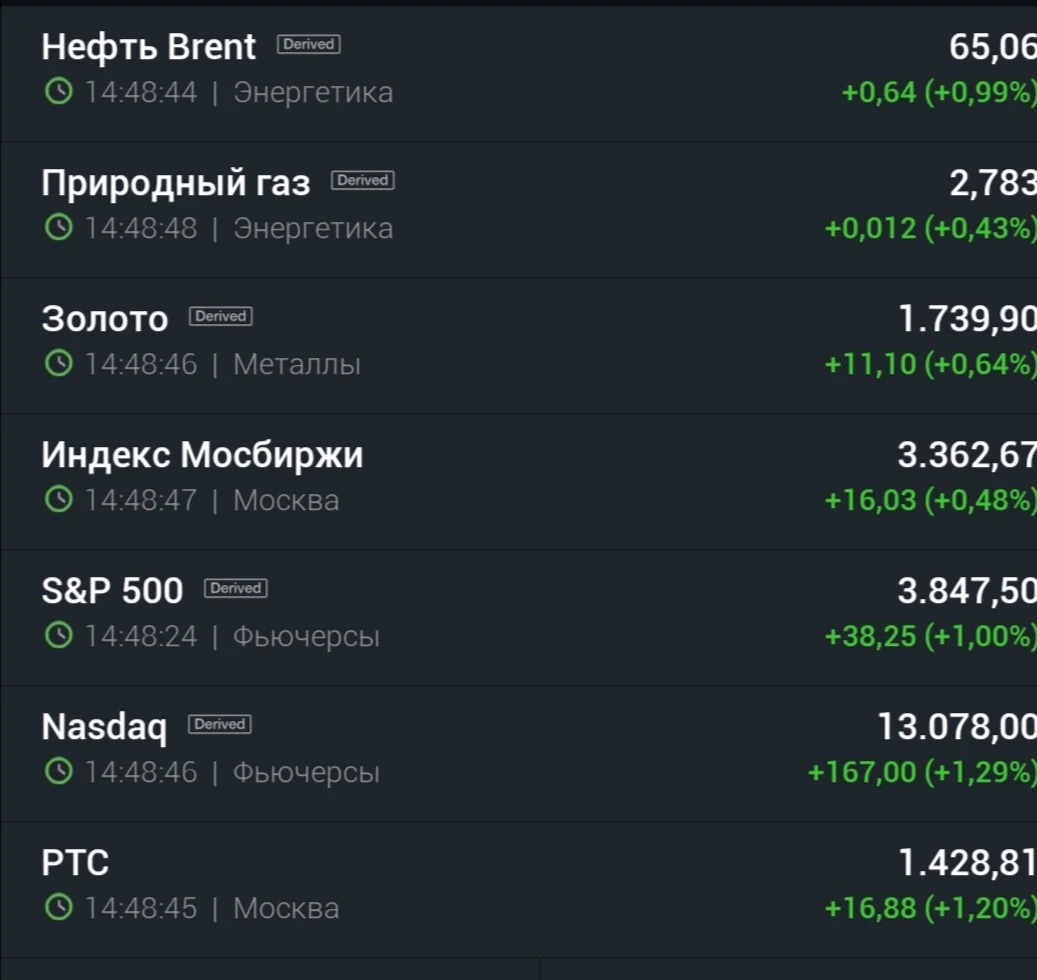Tap the clock icon under Нефть Brent
This screenshot has width=1037, height=980.
click(x=58, y=92)
